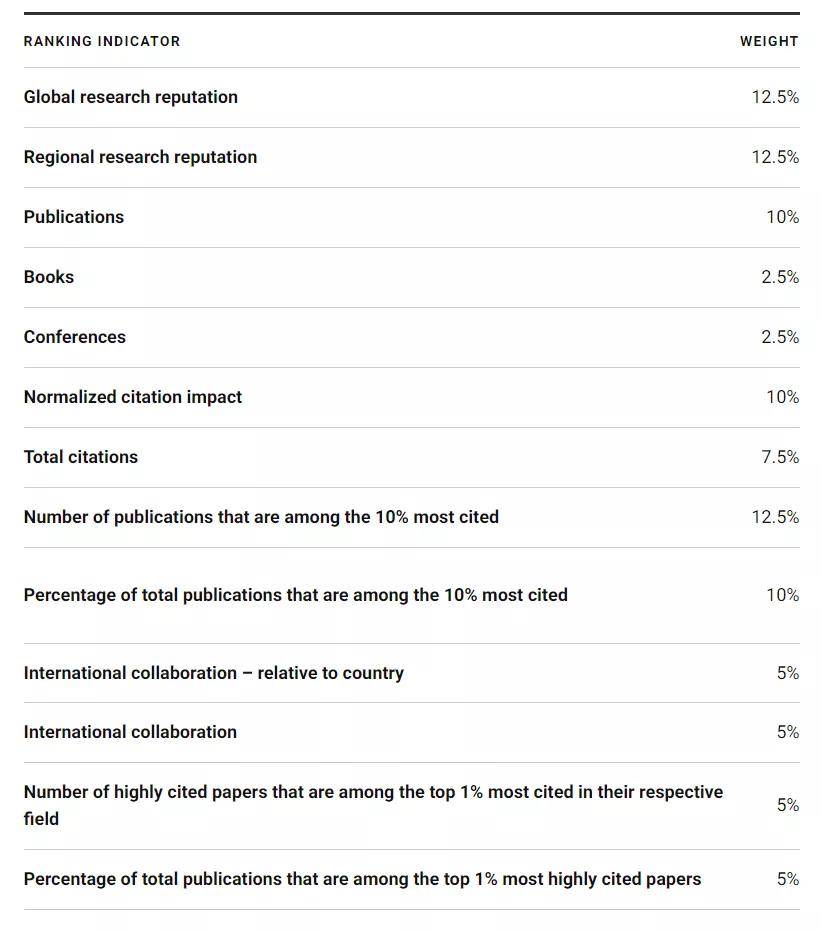Select the Global research reputation row label
Screen dimensions: 822x930
(x=131, y=97)
